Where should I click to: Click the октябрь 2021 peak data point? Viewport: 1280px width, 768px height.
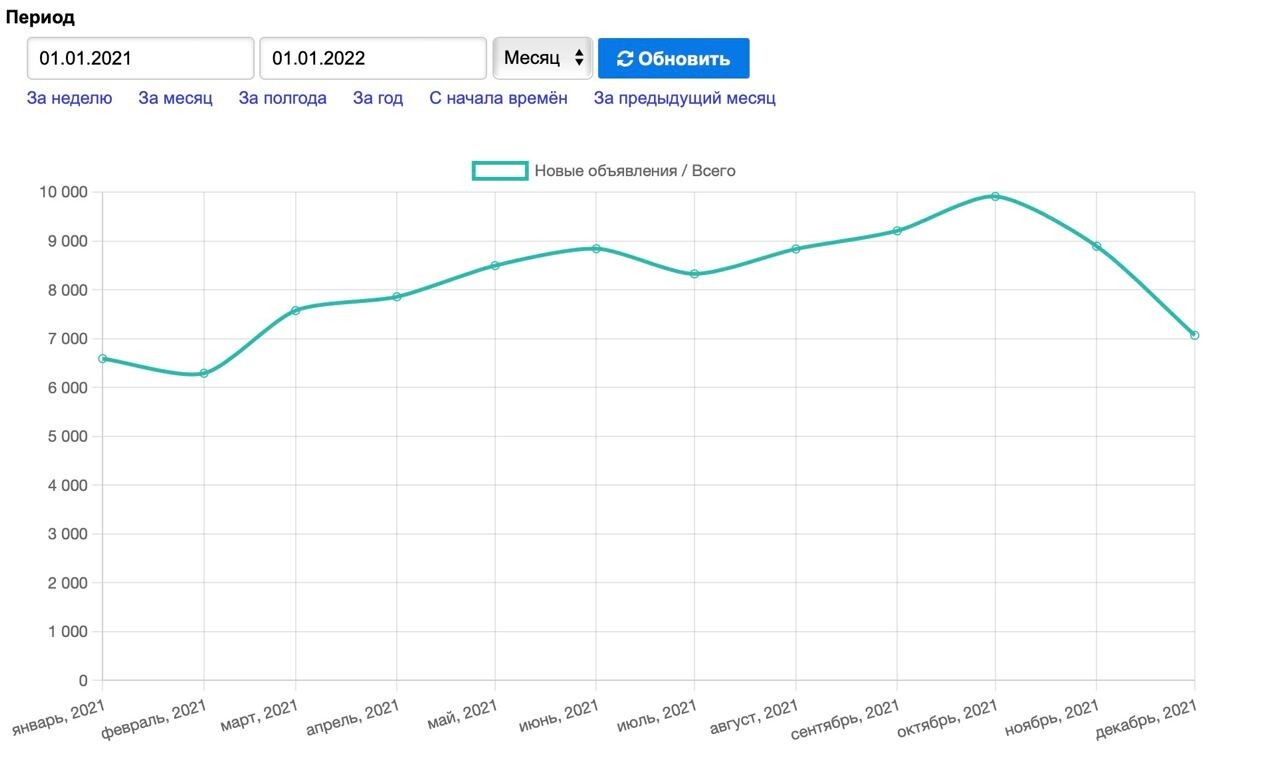pyautogui.click(x=995, y=196)
